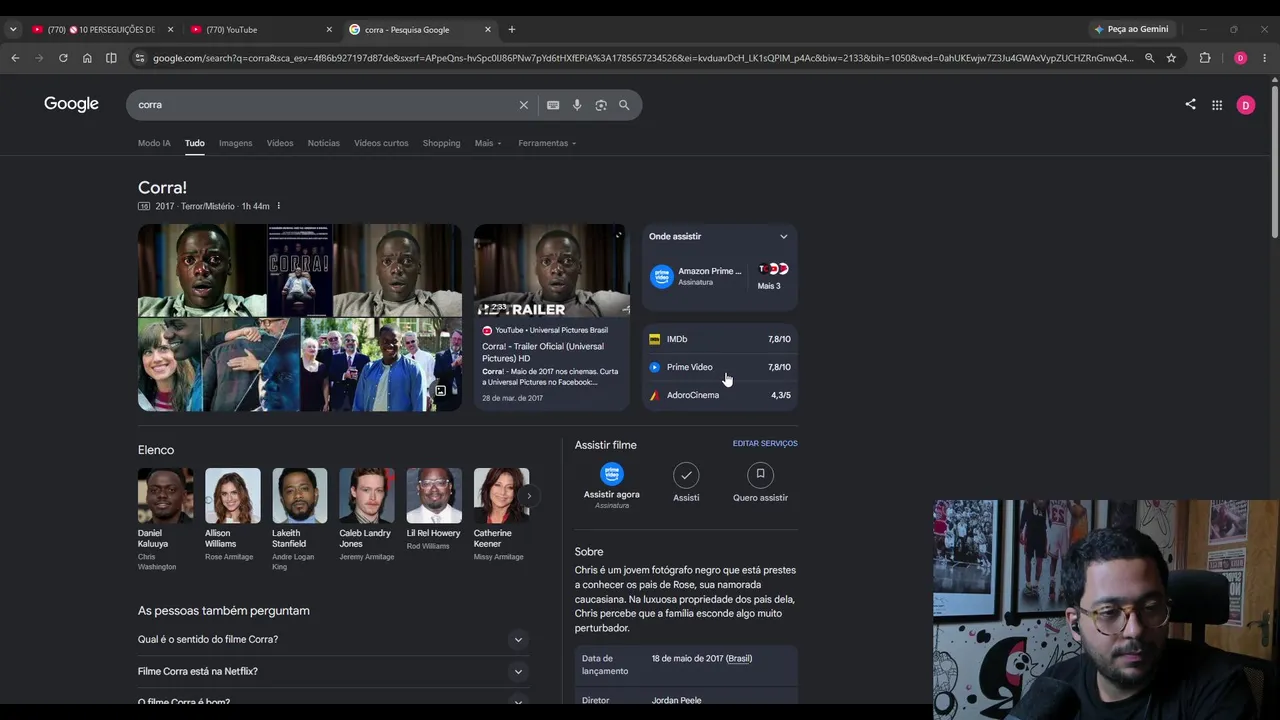1280x720 pixels.
Task: Open the Prime Video rating row
Action: coord(720,367)
